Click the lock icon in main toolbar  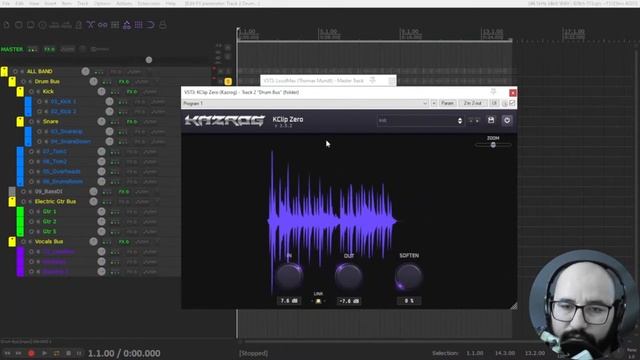pyautogui.click(x=163, y=25)
